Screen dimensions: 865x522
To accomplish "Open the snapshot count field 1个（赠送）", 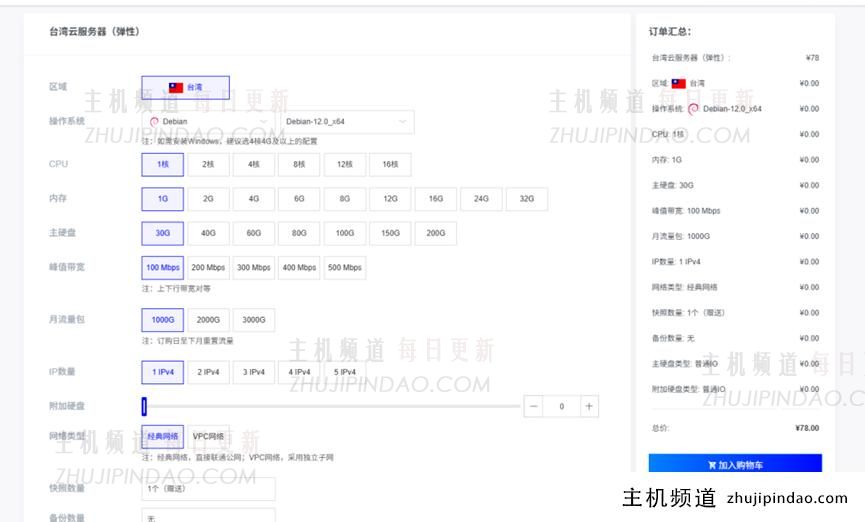I will coord(209,489).
